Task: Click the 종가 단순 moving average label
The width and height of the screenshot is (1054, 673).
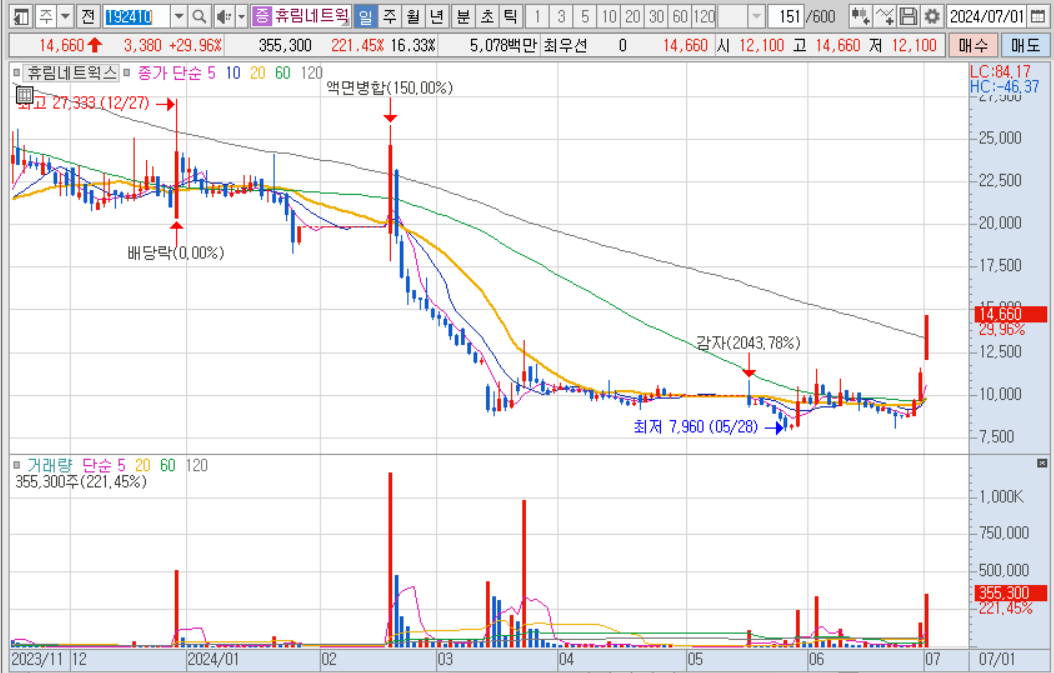Action: (x=169, y=73)
